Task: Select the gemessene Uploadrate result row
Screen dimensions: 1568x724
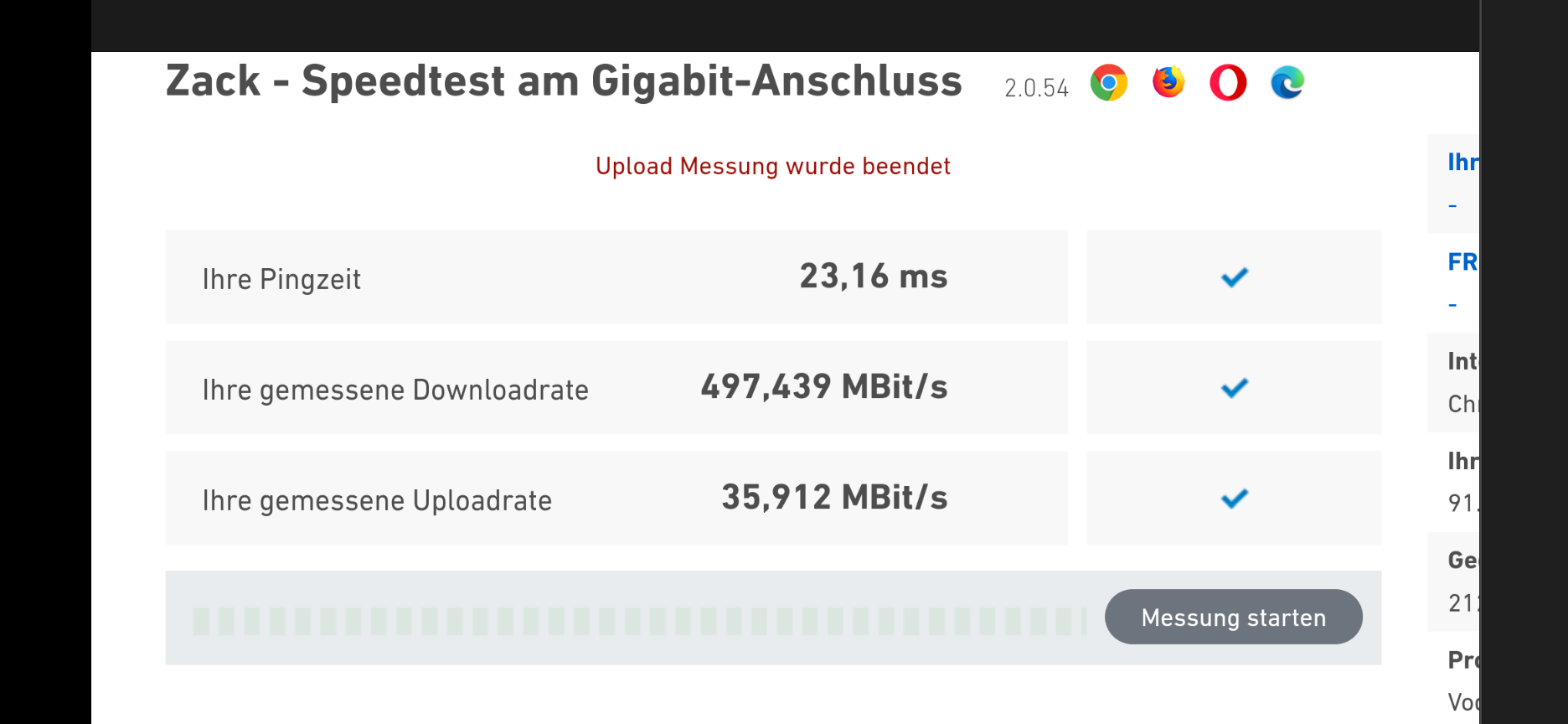Action: coord(616,499)
